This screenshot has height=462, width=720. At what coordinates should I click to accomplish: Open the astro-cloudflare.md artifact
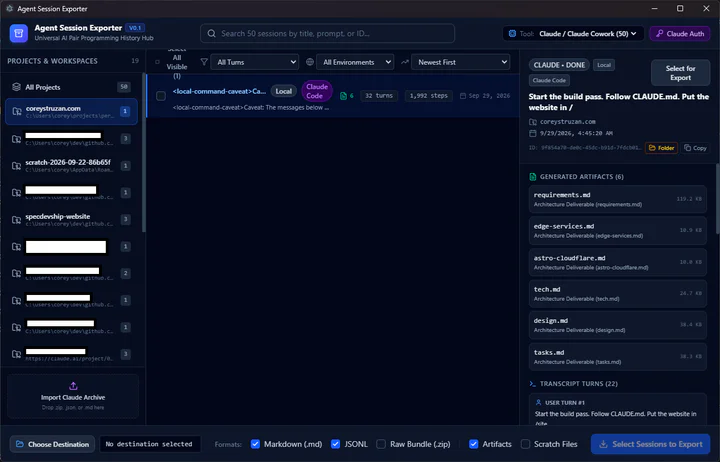pyautogui.click(x=618, y=262)
